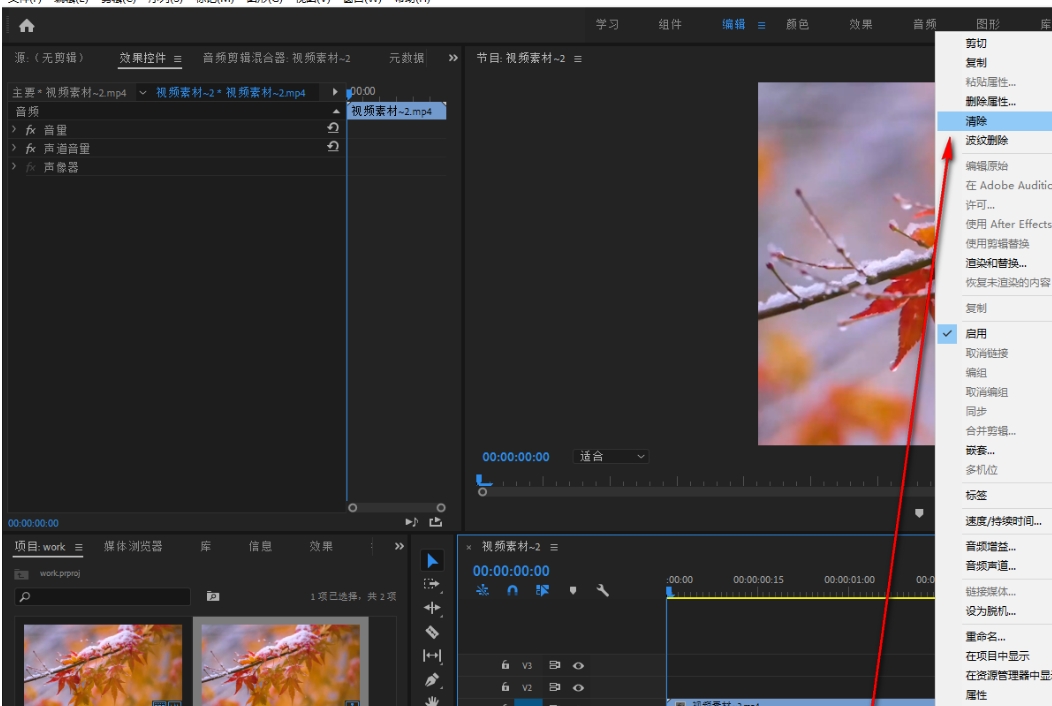Click program monitor timecode 00:00:00:00

tap(515, 457)
